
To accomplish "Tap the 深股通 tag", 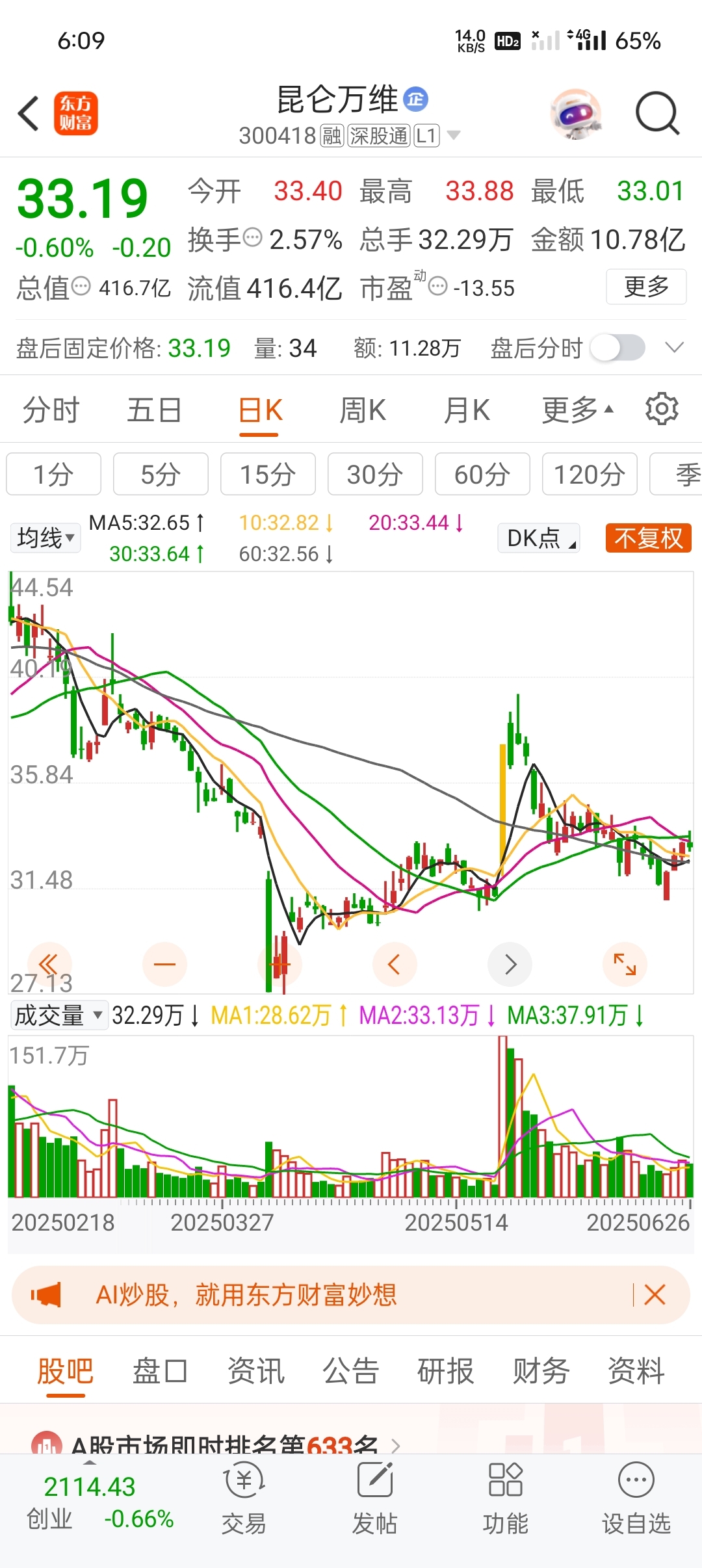I will point(379,136).
